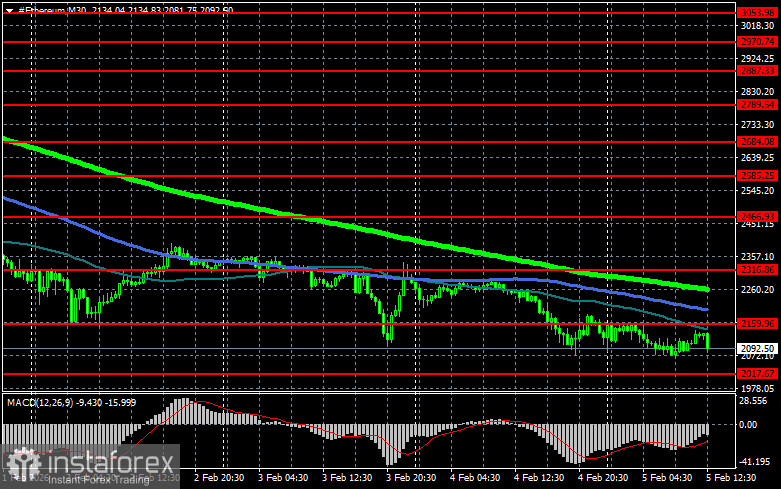Click the 4 Feb 20:30 time label

(x=603, y=478)
